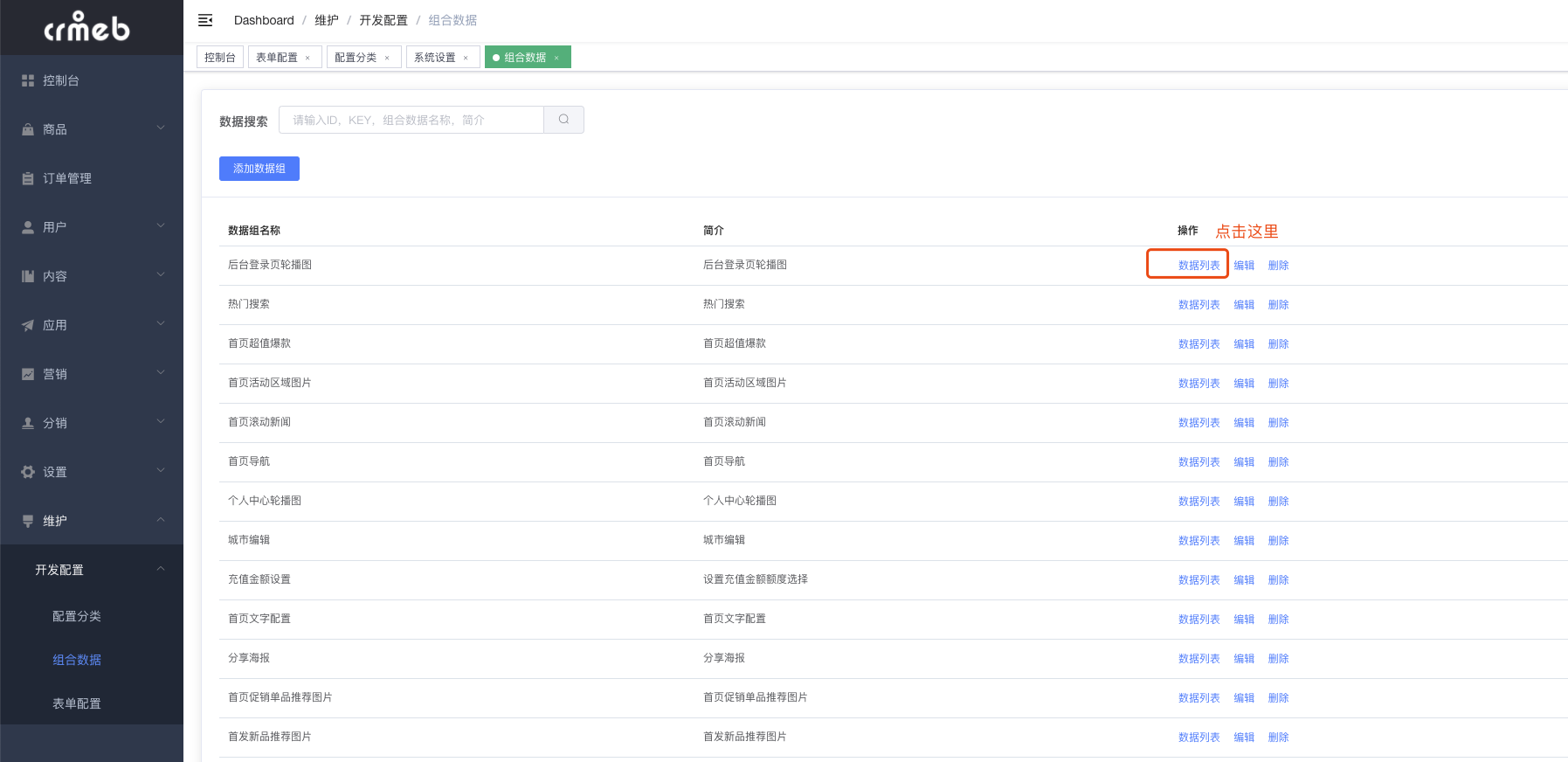Click 编辑 for 后台登录页轮播图

tap(1244, 266)
